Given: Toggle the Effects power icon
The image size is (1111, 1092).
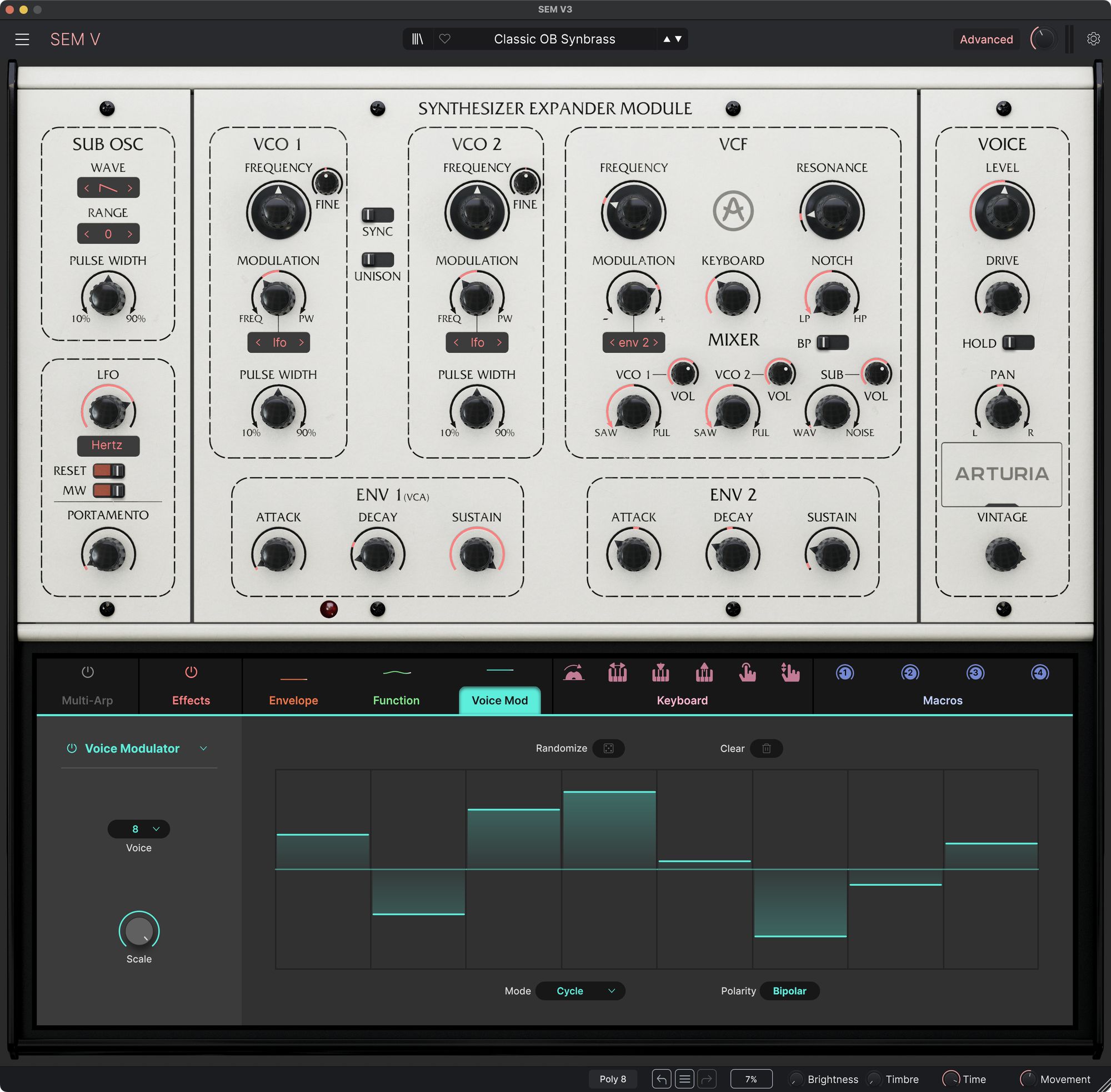Looking at the screenshot, I should pyautogui.click(x=191, y=672).
